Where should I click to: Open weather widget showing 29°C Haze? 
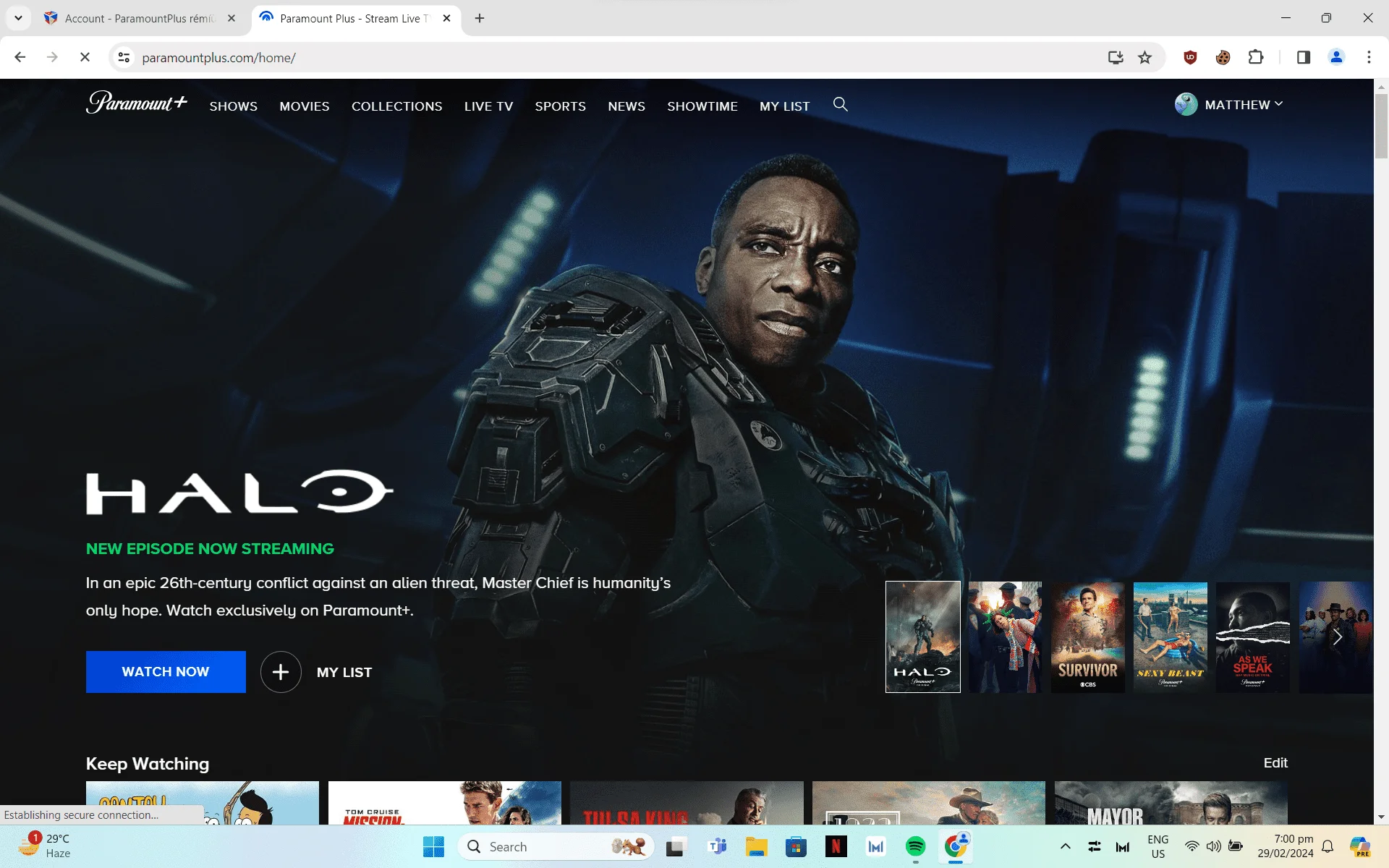pos(45,846)
